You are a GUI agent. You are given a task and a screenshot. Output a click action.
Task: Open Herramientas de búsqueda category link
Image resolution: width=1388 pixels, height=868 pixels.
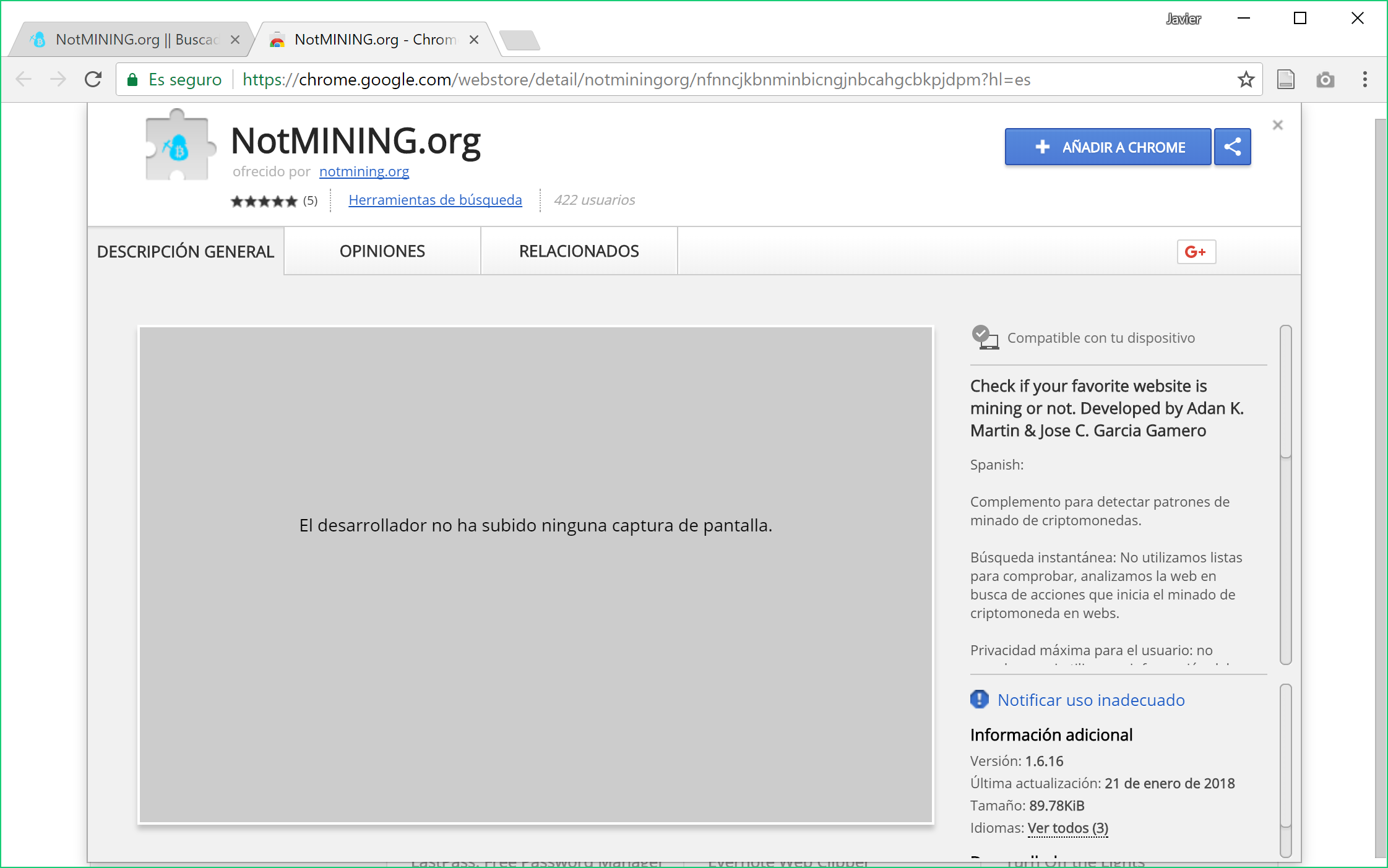pyautogui.click(x=435, y=200)
